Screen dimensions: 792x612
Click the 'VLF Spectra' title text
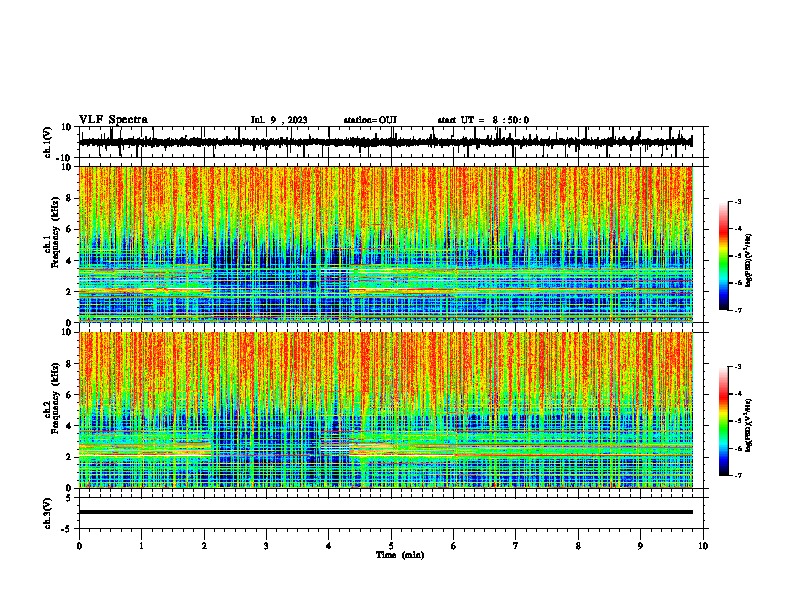tap(113, 120)
